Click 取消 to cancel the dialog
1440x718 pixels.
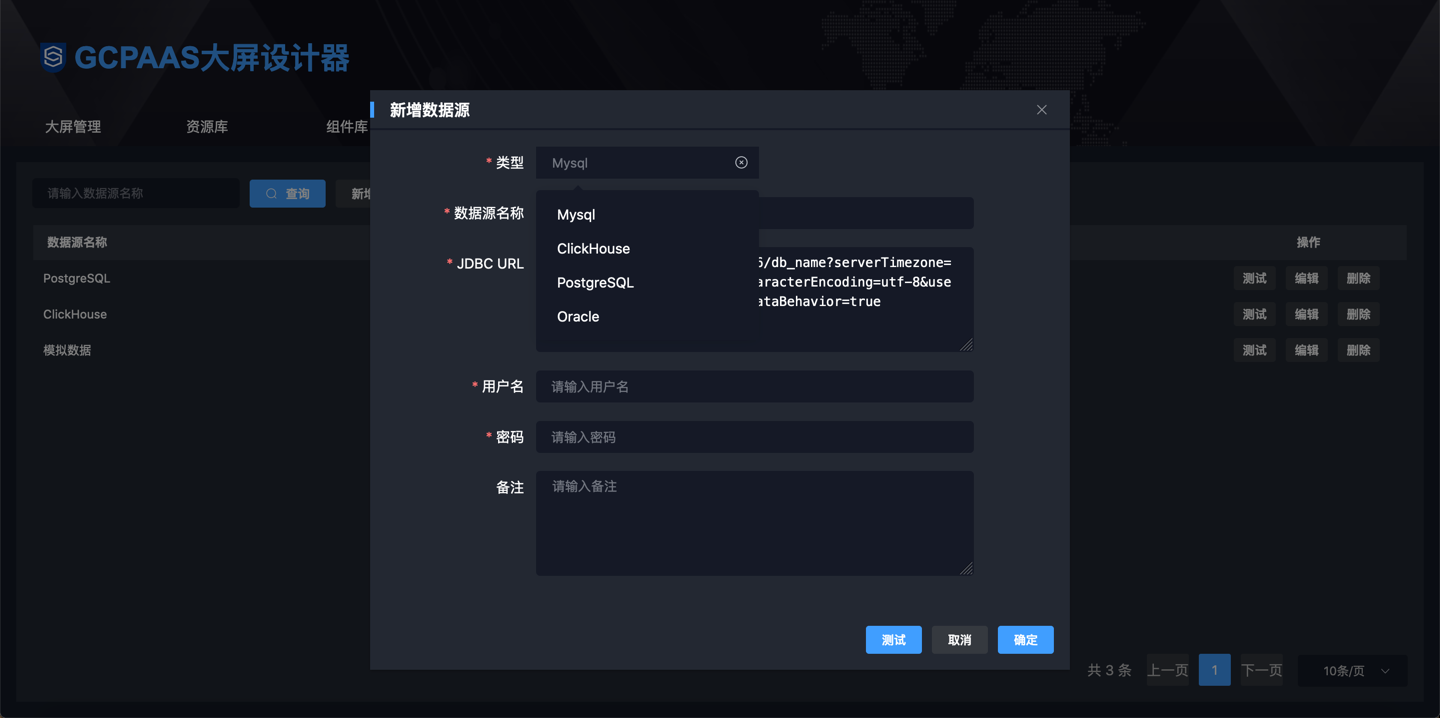pos(959,639)
